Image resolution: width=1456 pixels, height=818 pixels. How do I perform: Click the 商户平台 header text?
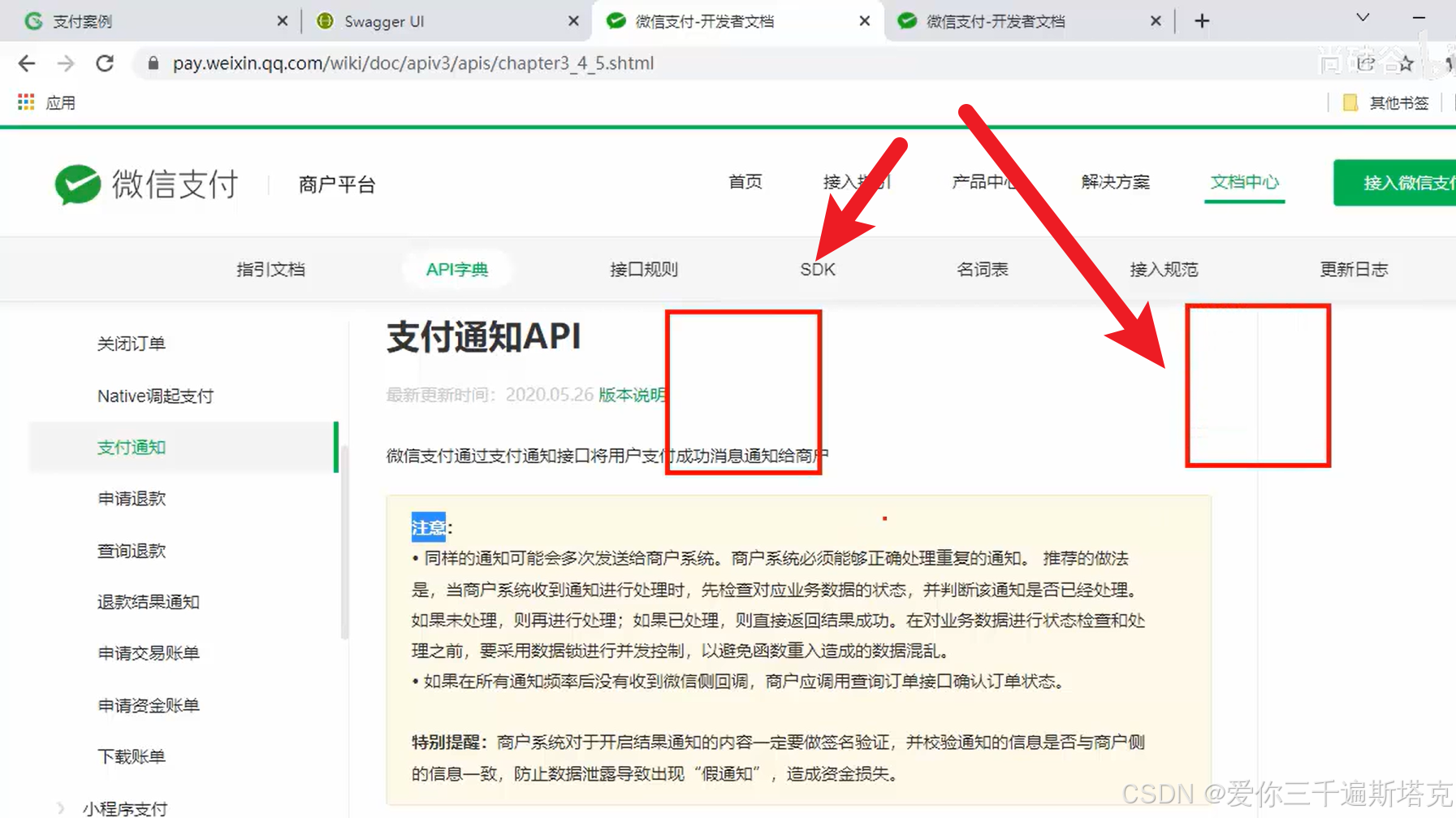click(337, 184)
